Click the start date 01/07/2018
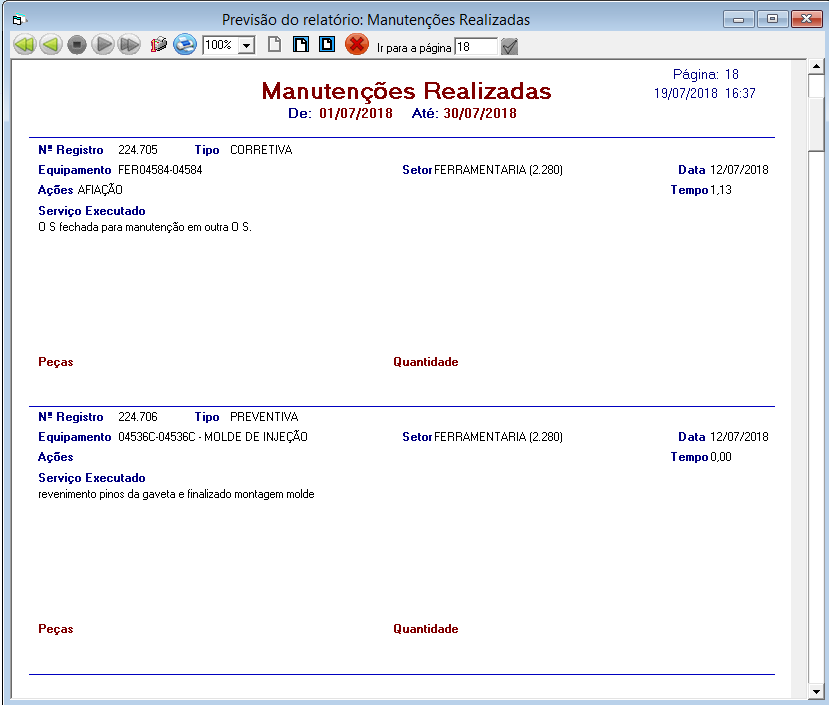The width and height of the screenshot is (829, 705). (356, 113)
